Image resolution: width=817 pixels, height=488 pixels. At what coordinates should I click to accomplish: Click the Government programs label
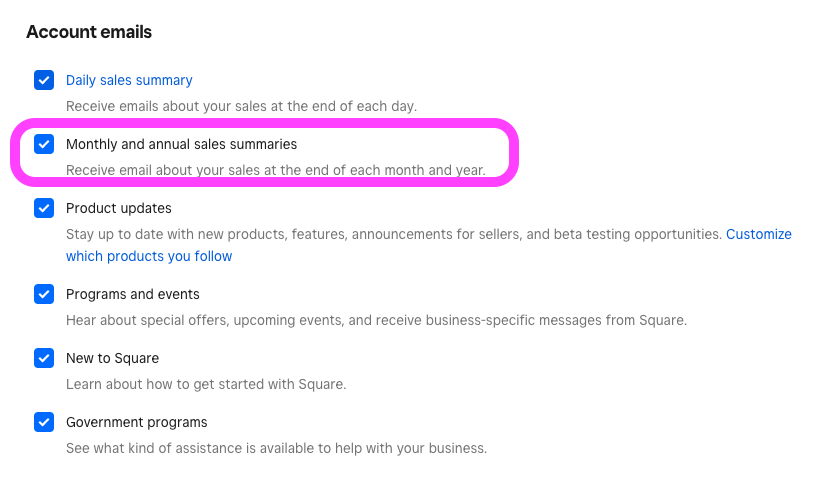(137, 422)
